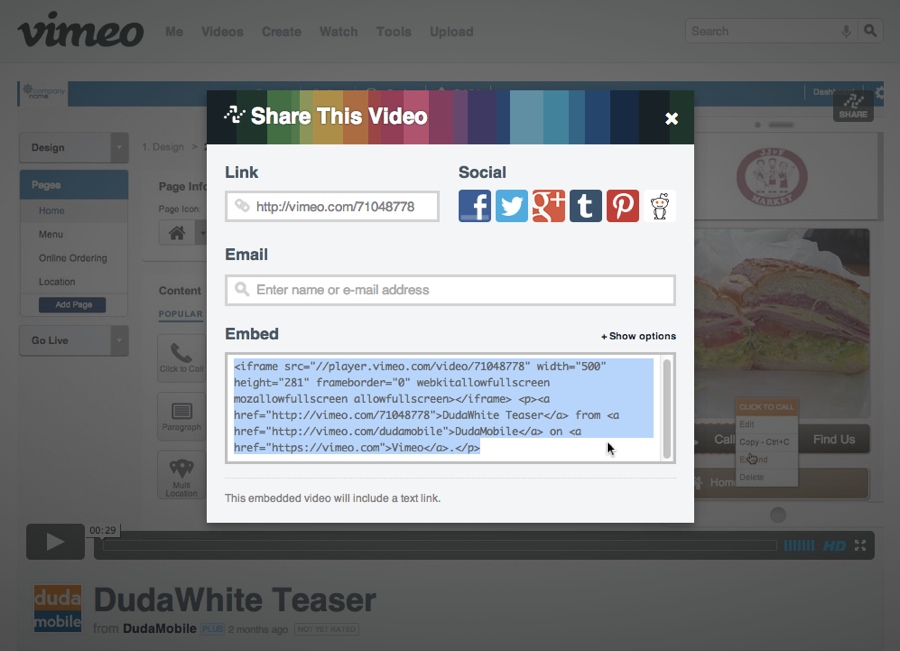
Task: Click the Dashboard link in editor bar
Action: pos(832,92)
